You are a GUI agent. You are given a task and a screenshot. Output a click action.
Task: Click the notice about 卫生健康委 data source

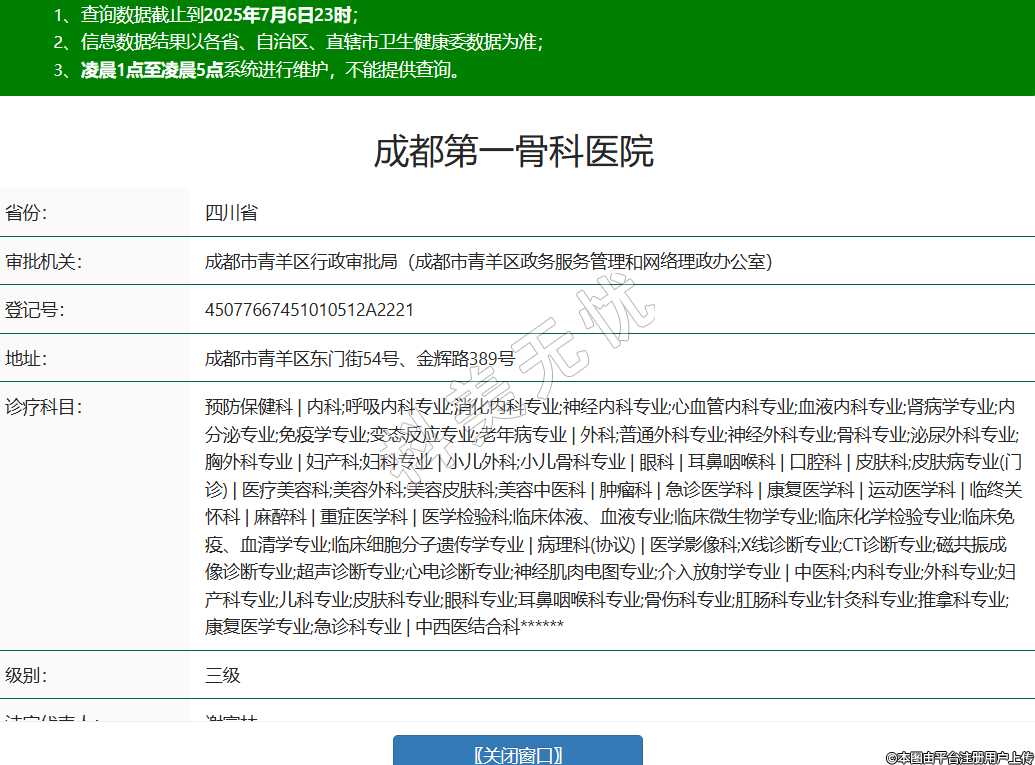pos(298,42)
